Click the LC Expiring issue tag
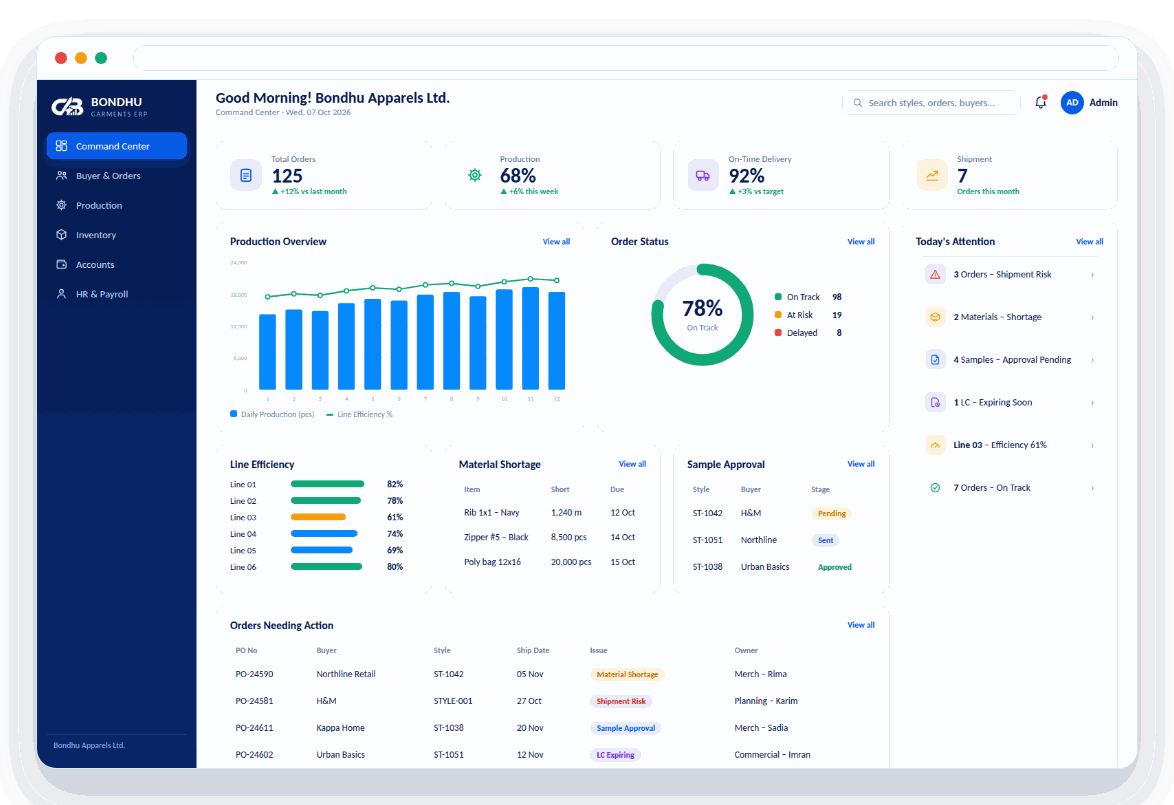Screen dimensions: 1174x805 [615, 756]
